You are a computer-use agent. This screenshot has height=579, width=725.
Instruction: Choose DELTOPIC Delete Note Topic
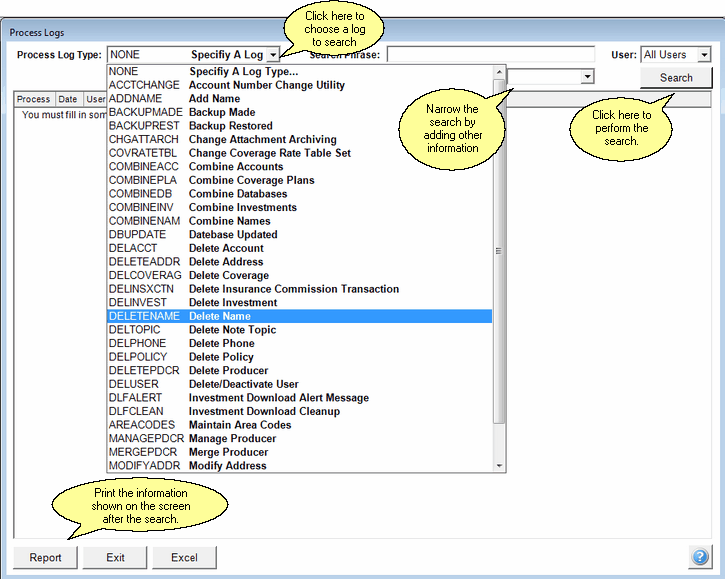[300, 330]
